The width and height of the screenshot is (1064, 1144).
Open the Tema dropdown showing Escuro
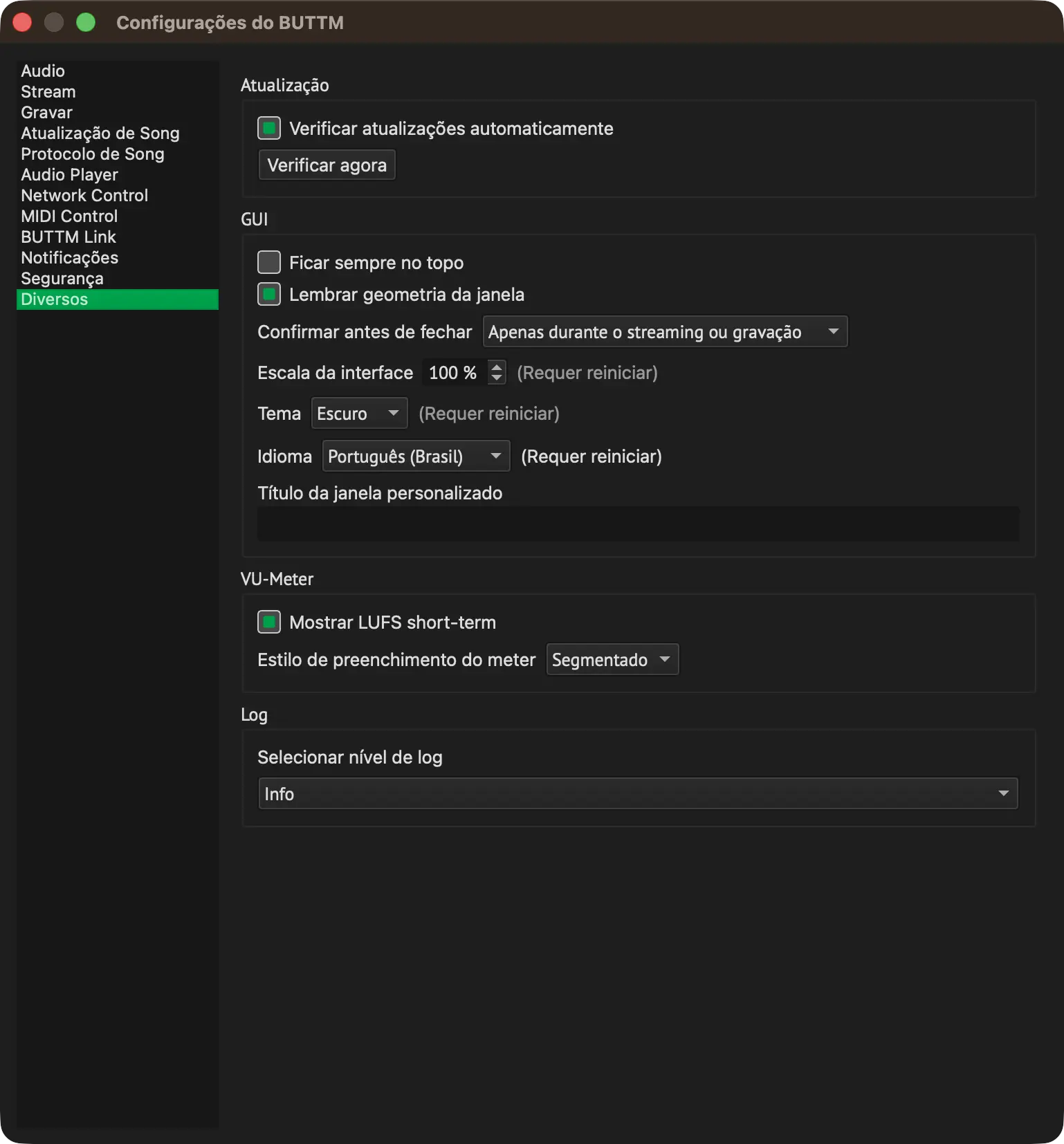(x=360, y=414)
